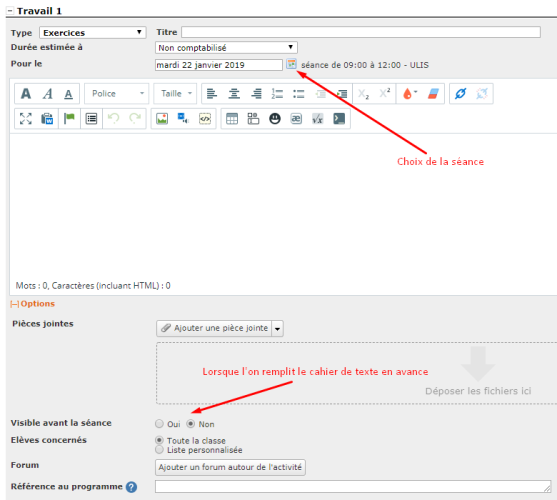Select Oui for Visible avant la séance

click(x=159, y=424)
